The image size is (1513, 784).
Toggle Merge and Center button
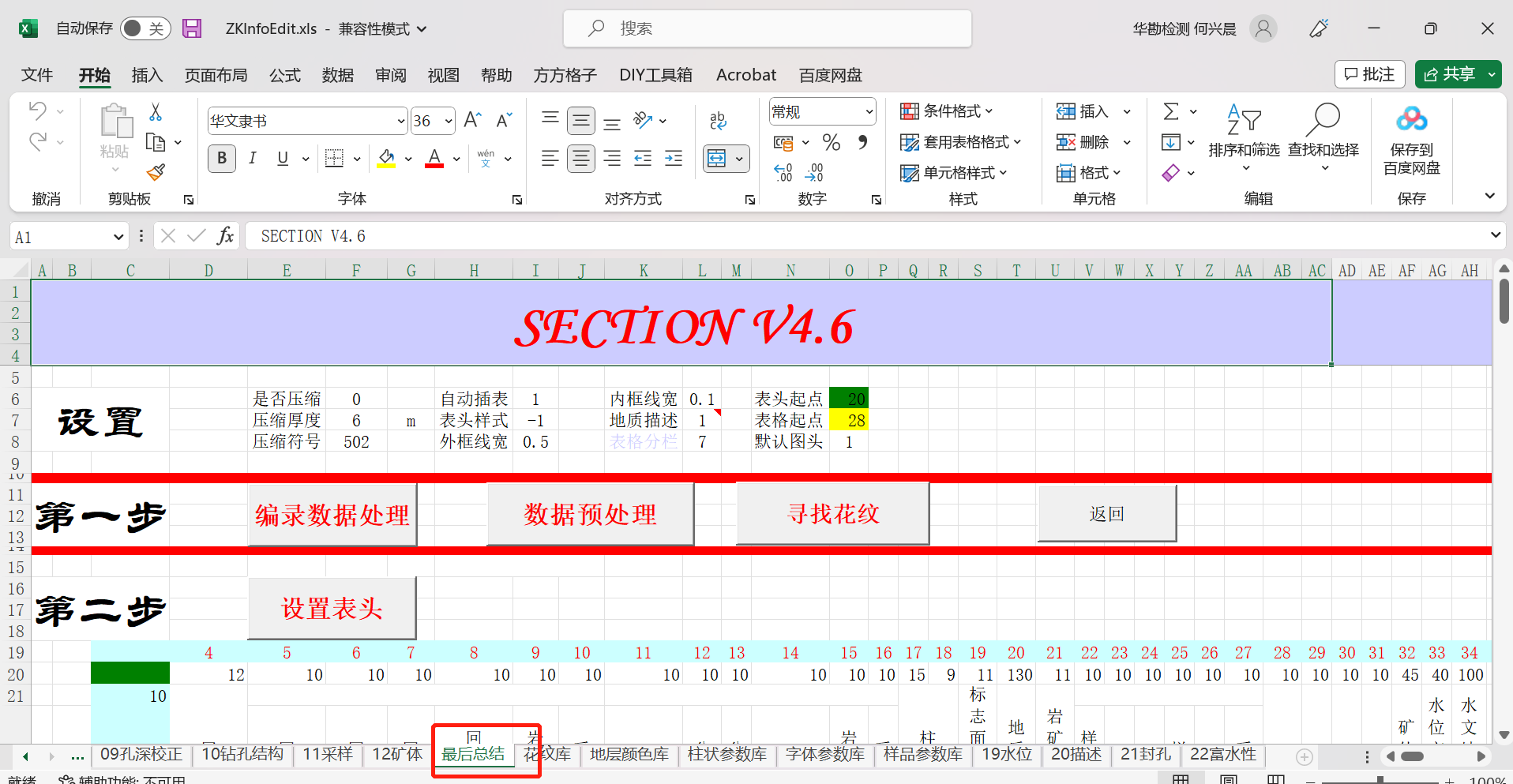pos(716,159)
